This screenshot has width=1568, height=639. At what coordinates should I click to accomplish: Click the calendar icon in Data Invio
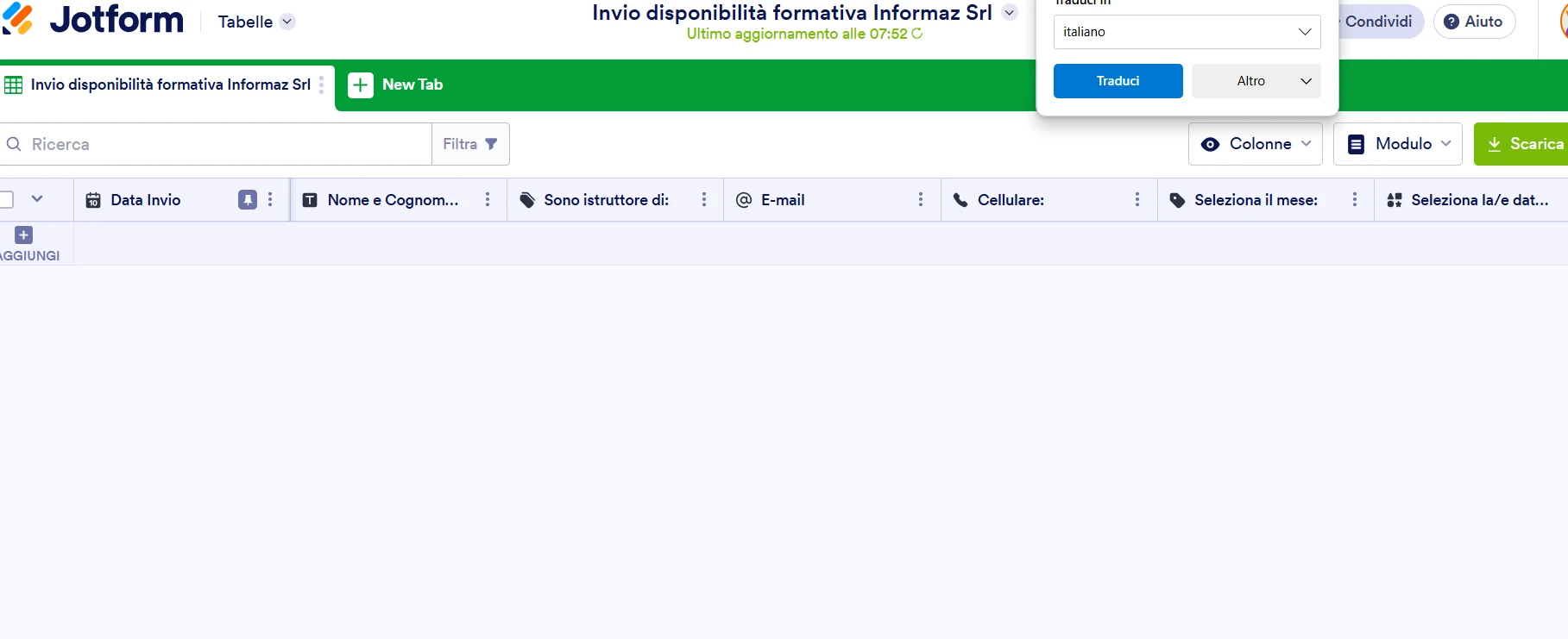tap(93, 200)
